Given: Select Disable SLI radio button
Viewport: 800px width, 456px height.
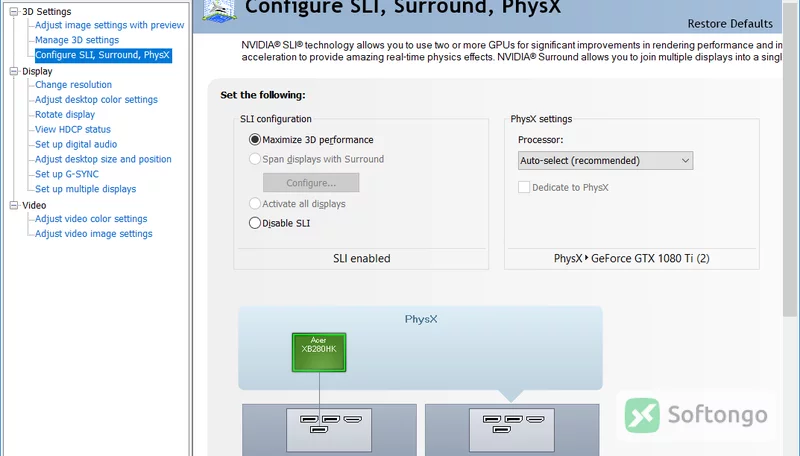Looking at the screenshot, I should pos(255,223).
